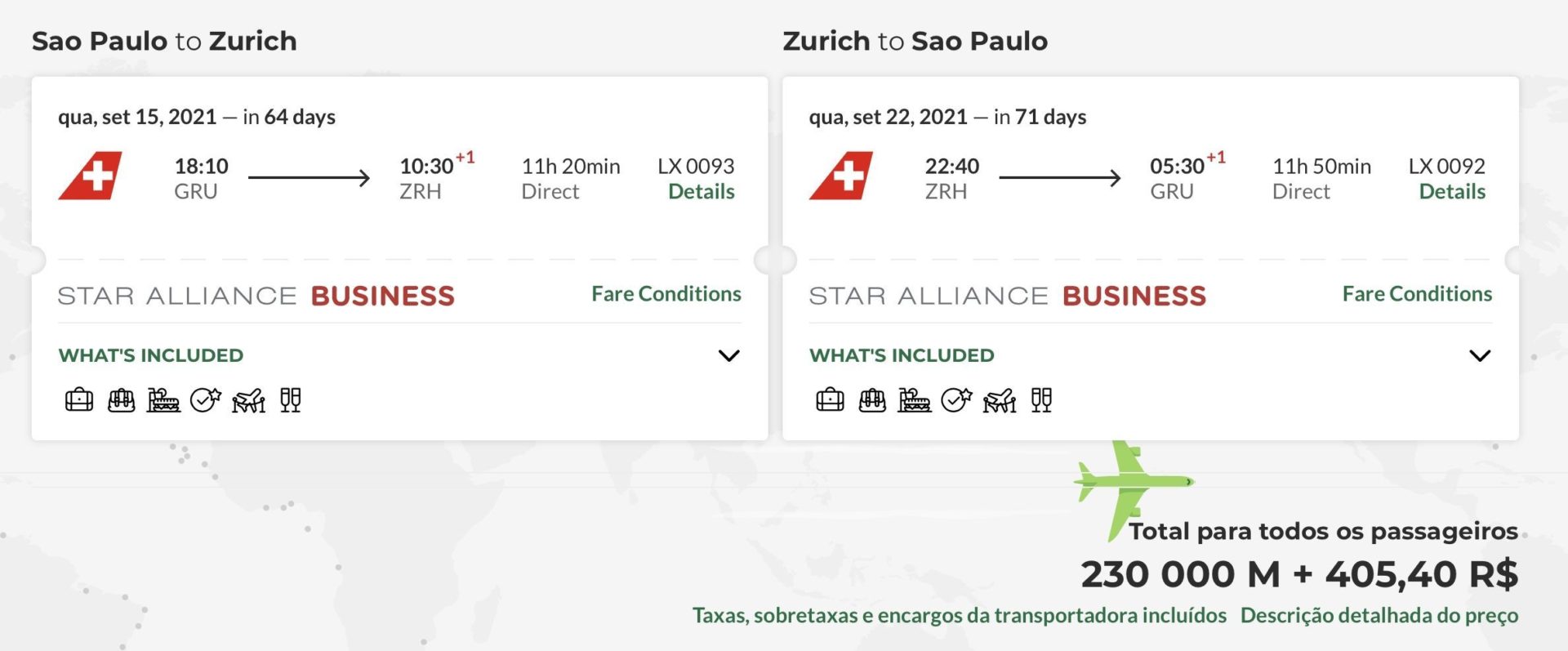The width and height of the screenshot is (1568, 651).
Task: Click the Swiss airline logo for flight LX 0092
Action: coord(841,176)
